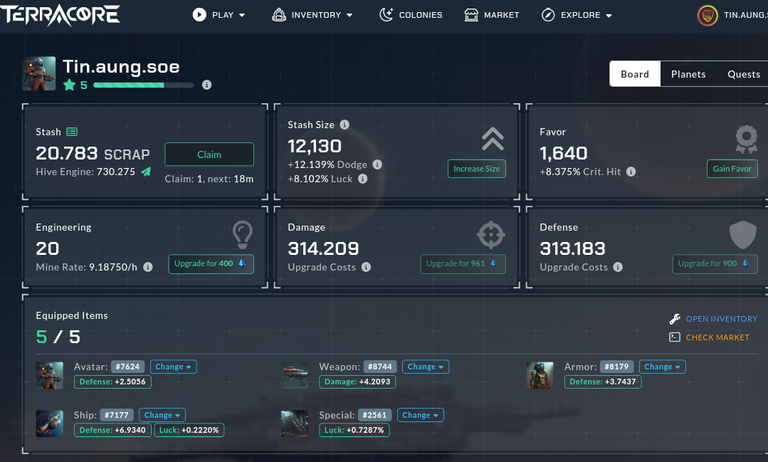Image resolution: width=768 pixels, height=462 pixels.
Task: Open the Ship Change dropdown
Action: click(162, 415)
